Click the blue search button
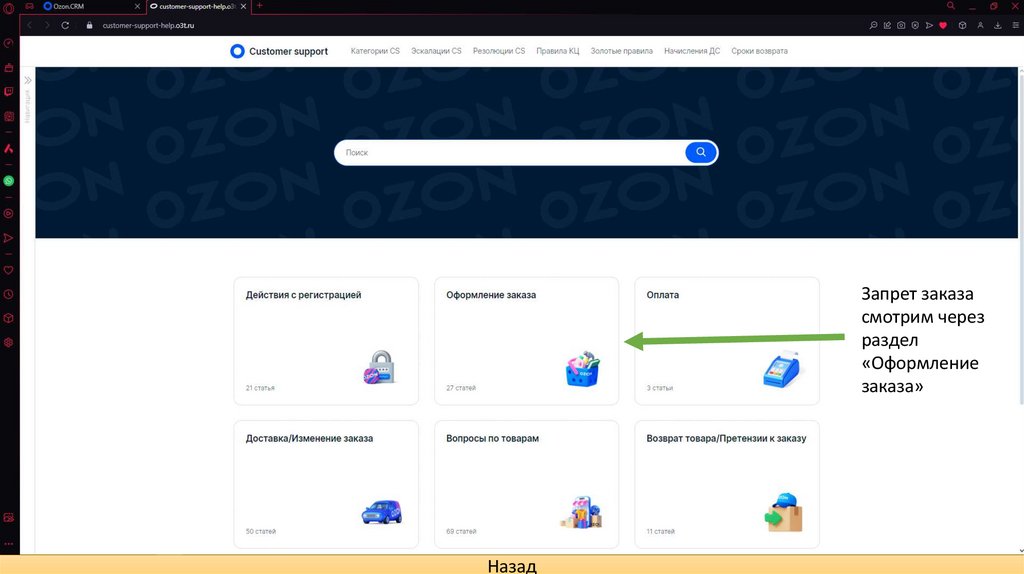Screen dimensions: 1024x574 tap(701, 152)
